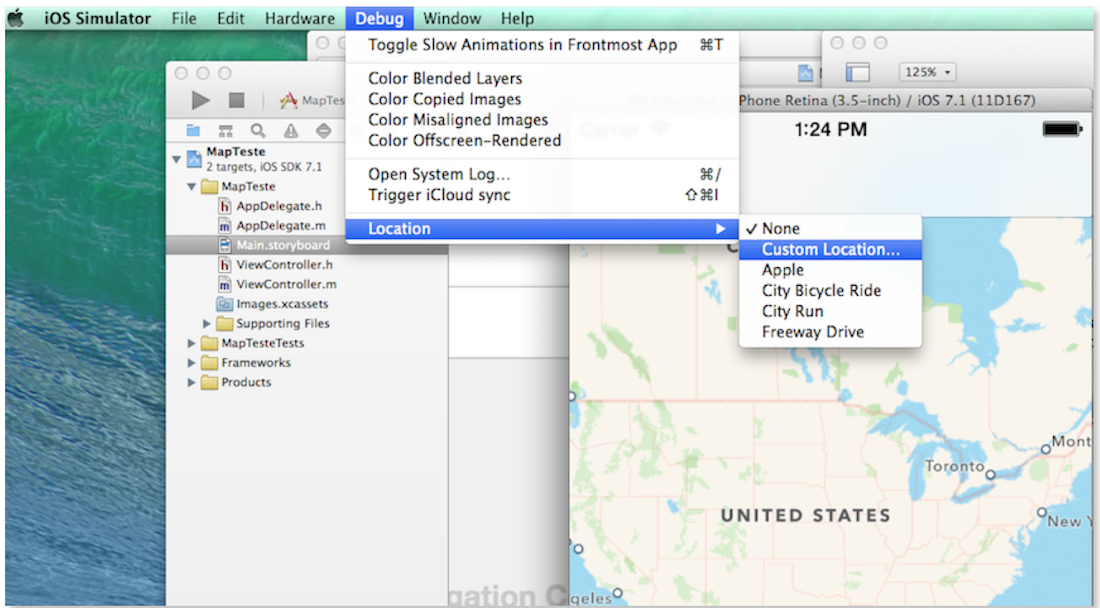Viewport: 1100px width, 608px height.
Task: Click the simulator battery icon
Action: pyautogui.click(x=1062, y=129)
